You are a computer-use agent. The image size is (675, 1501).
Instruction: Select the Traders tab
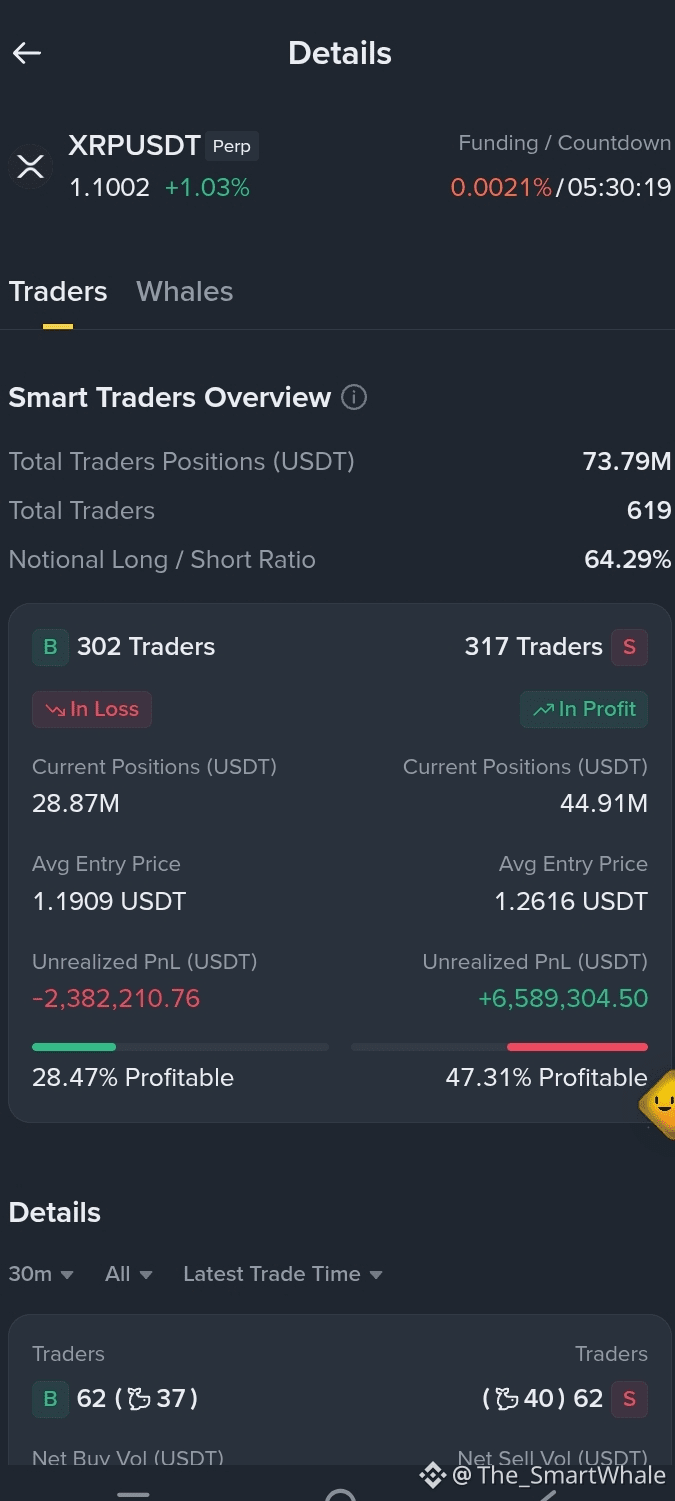58,292
